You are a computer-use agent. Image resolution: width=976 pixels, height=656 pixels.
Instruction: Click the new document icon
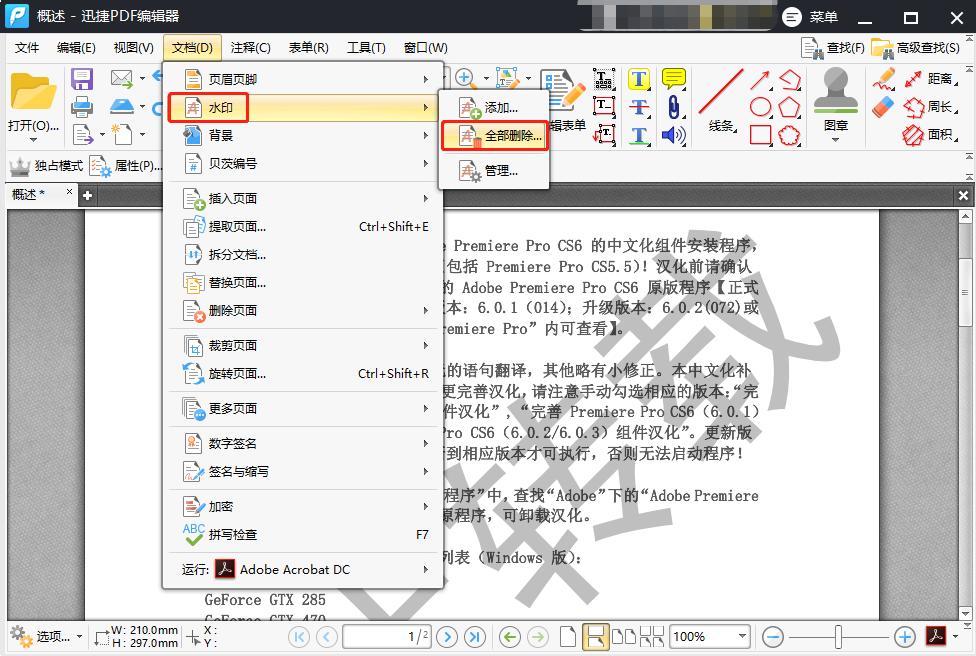pyautogui.click(x=121, y=134)
